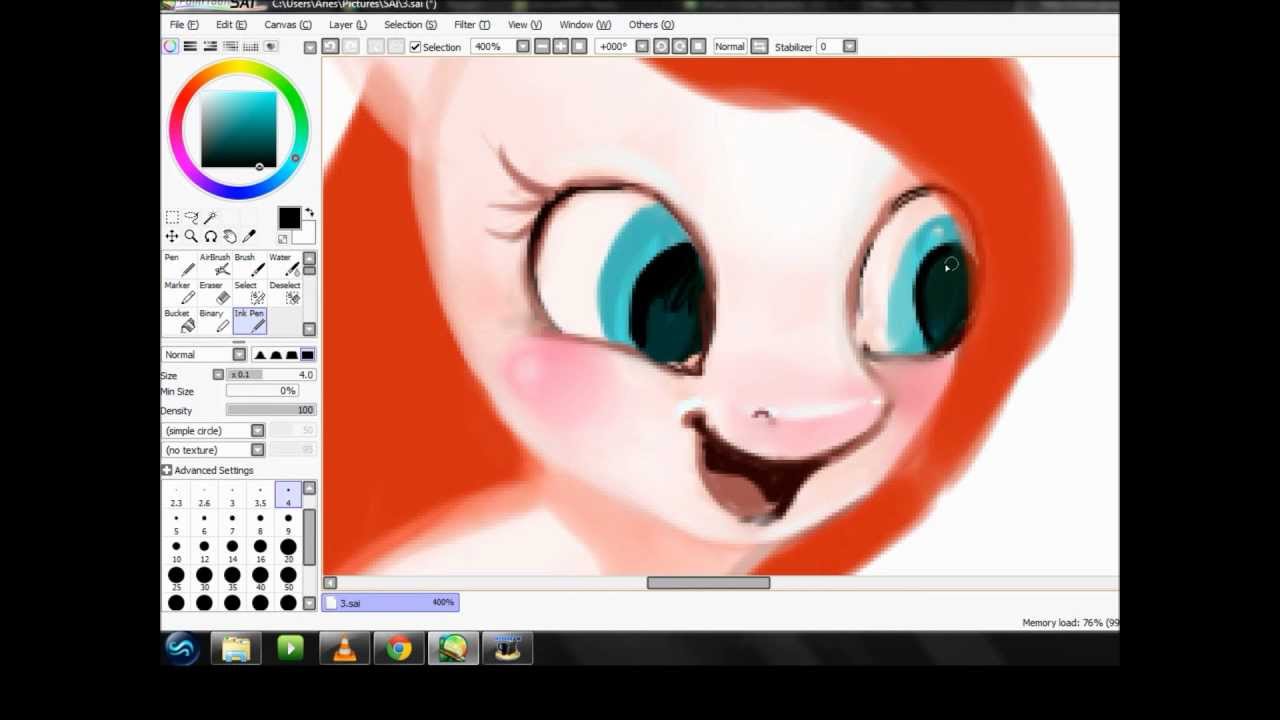Rotate canvas view counterclockwise

coord(661,46)
